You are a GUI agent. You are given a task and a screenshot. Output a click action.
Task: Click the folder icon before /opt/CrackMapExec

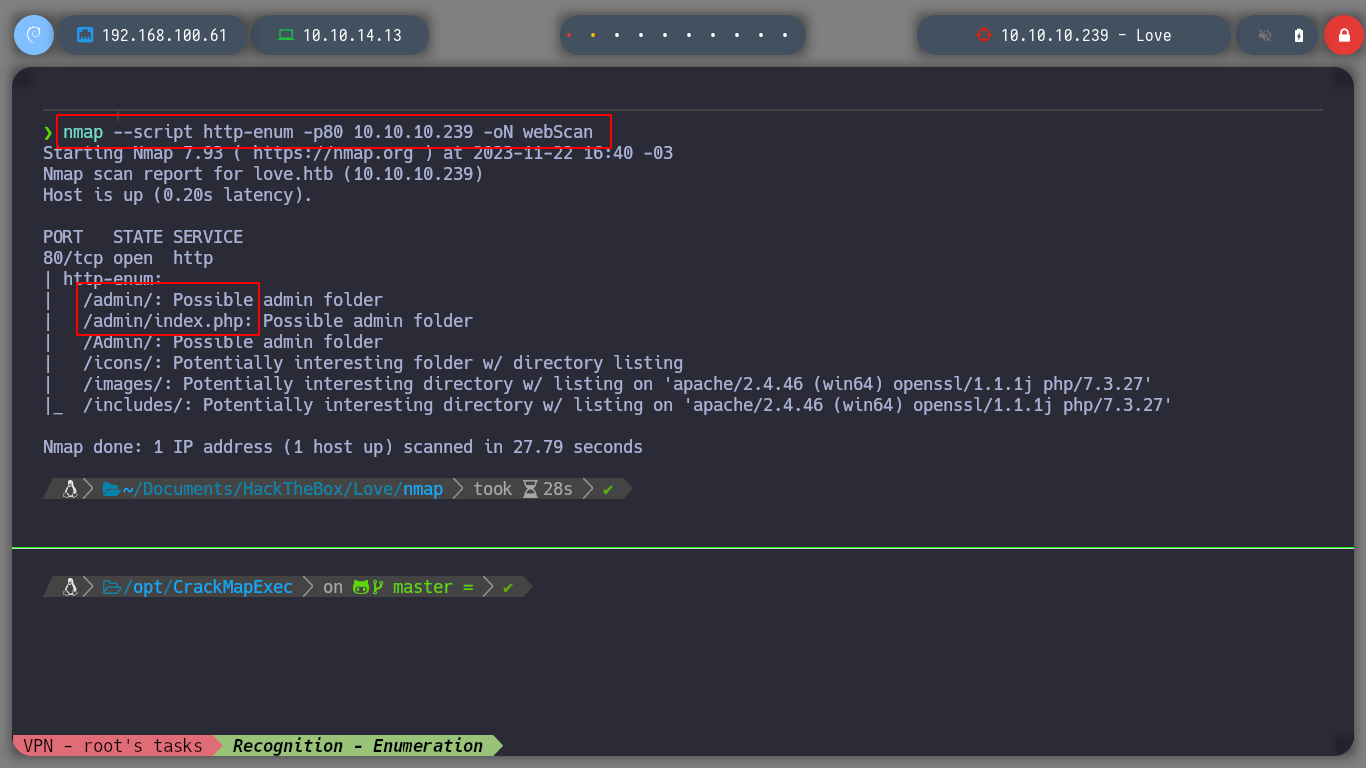click(112, 587)
